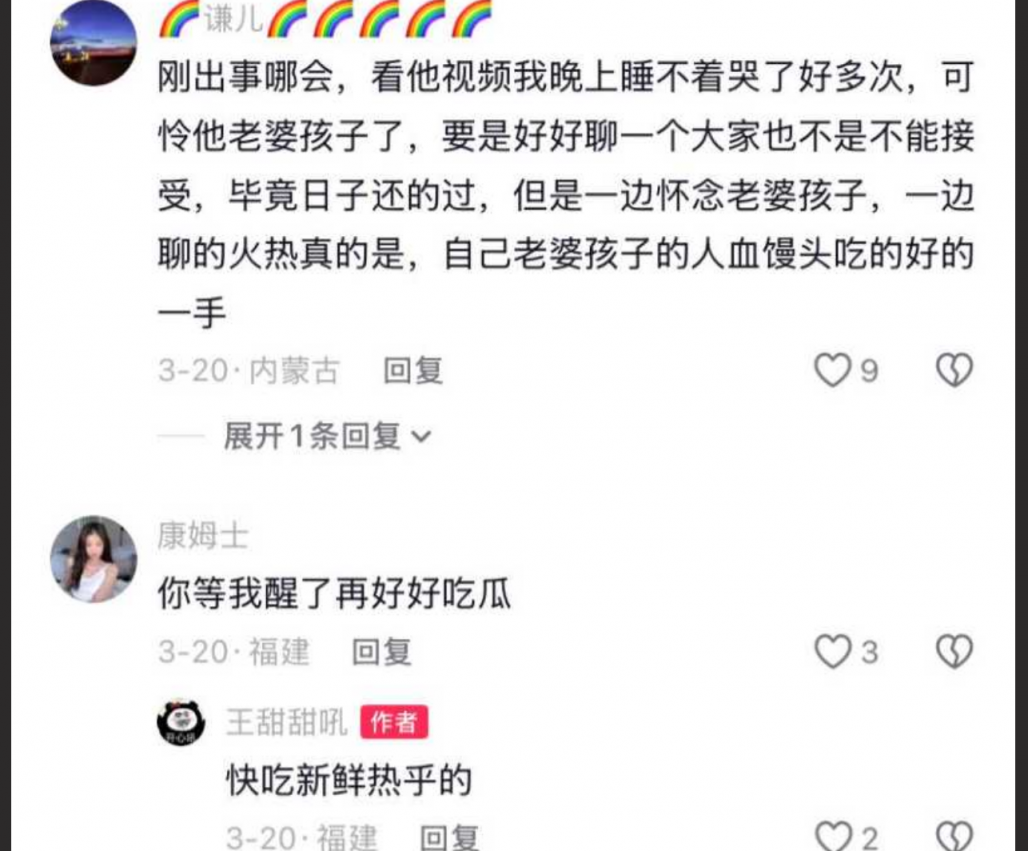Dislike 康姆士's comment with broken heart
Viewport: 1028px width, 851px height.
click(954, 652)
